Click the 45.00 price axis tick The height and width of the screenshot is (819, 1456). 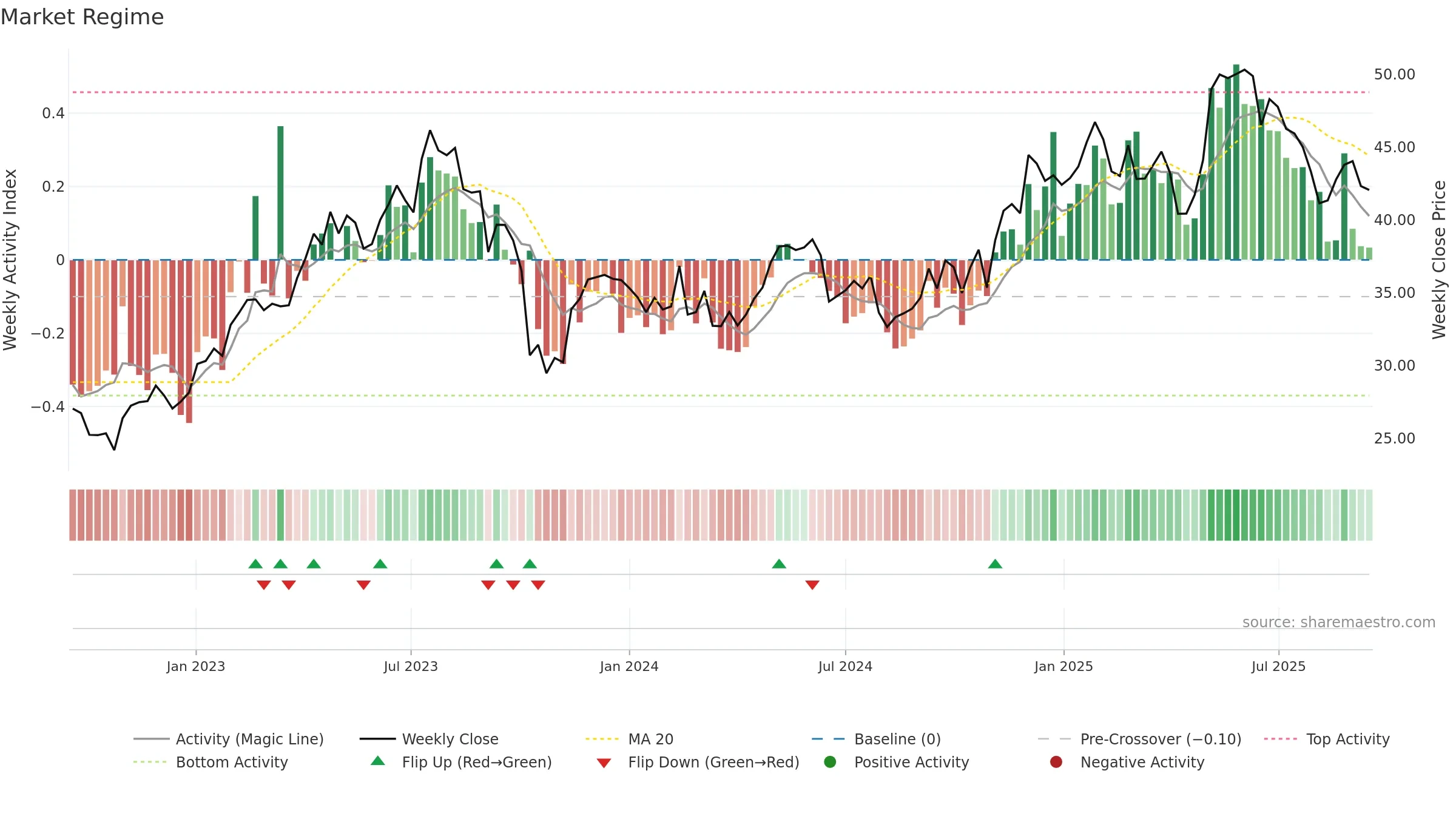[x=1394, y=147]
